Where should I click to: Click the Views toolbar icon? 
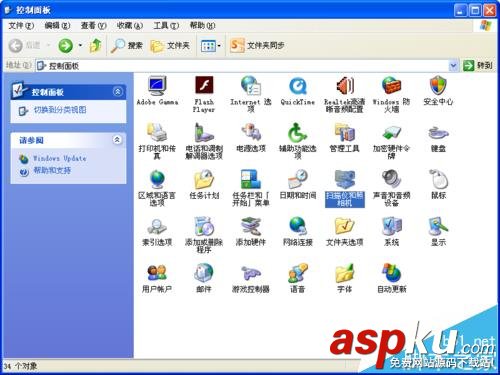pyautogui.click(x=208, y=46)
